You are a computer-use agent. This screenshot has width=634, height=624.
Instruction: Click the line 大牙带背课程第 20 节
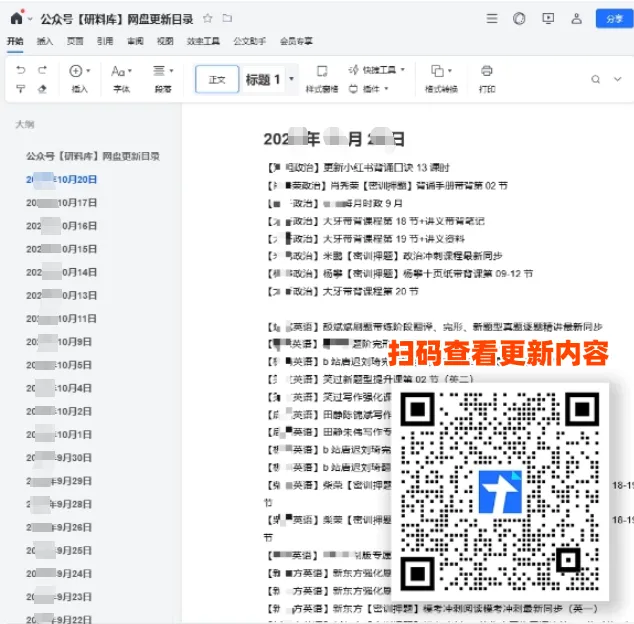click(x=370, y=292)
